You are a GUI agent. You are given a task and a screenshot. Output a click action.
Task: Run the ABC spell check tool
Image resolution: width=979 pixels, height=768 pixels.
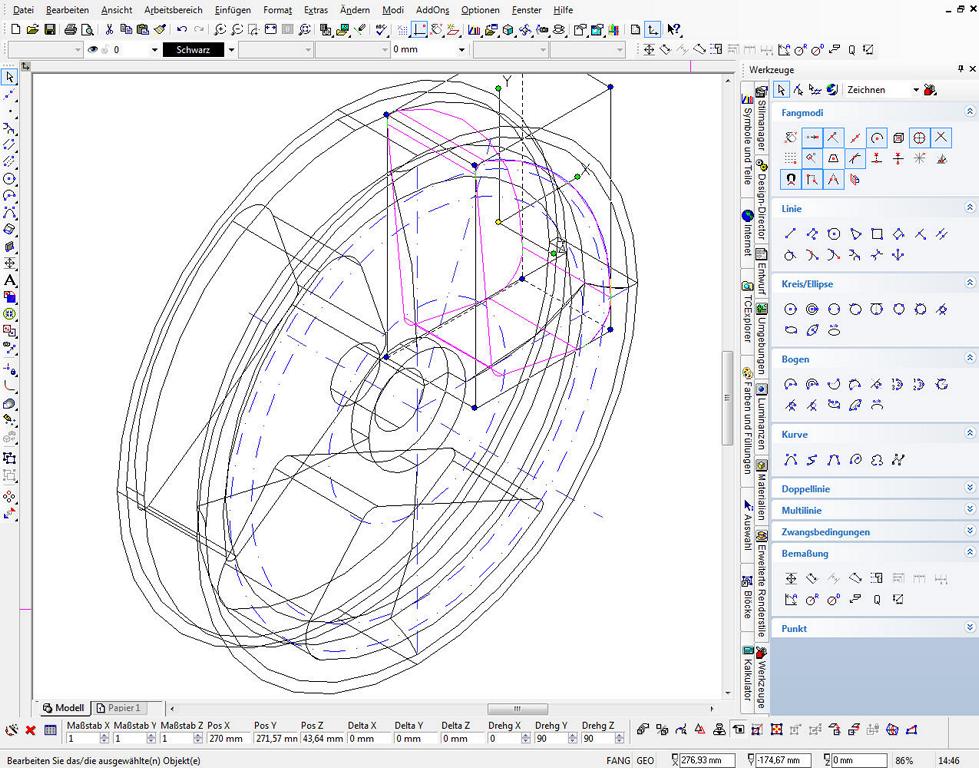[x=381, y=29]
